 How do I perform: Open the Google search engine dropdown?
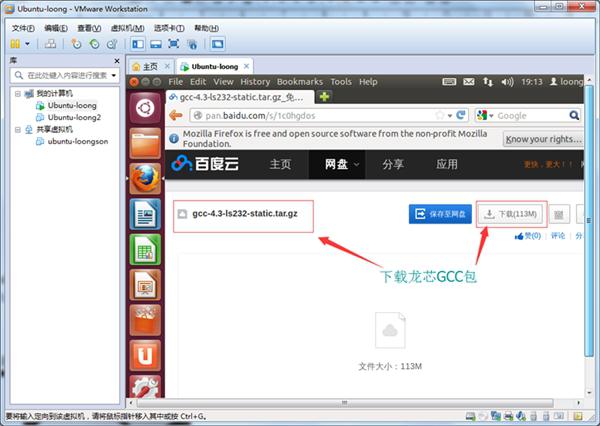click(485, 115)
